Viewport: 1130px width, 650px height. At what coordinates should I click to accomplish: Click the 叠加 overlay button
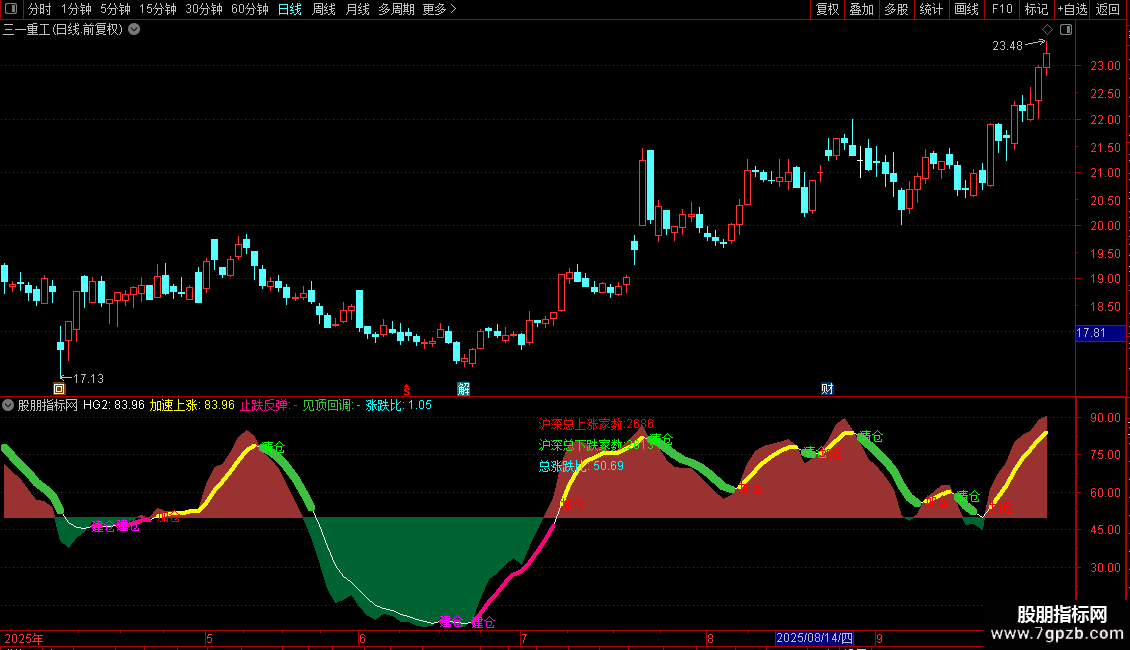[861, 9]
